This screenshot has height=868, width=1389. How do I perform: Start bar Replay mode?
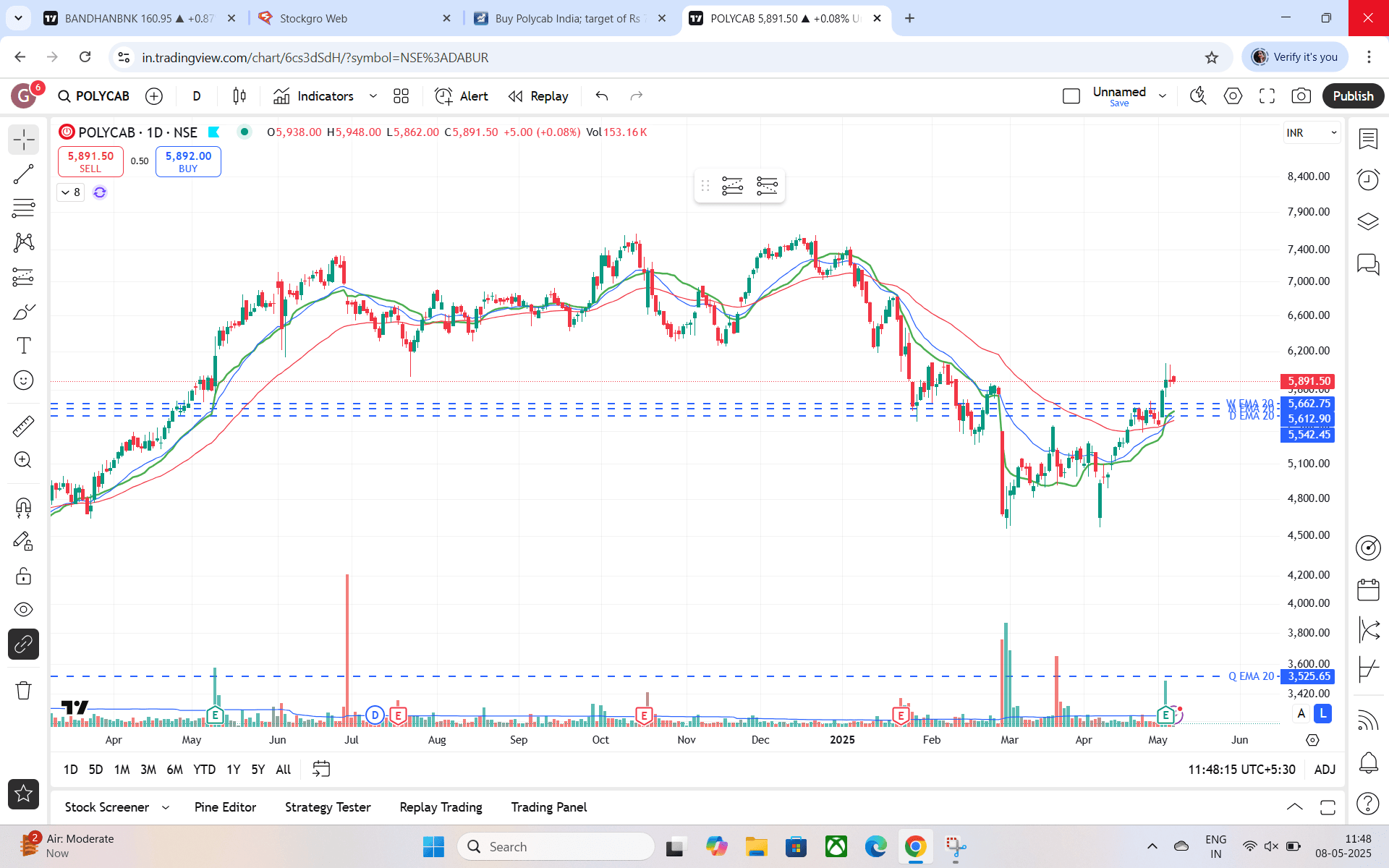coord(538,96)
